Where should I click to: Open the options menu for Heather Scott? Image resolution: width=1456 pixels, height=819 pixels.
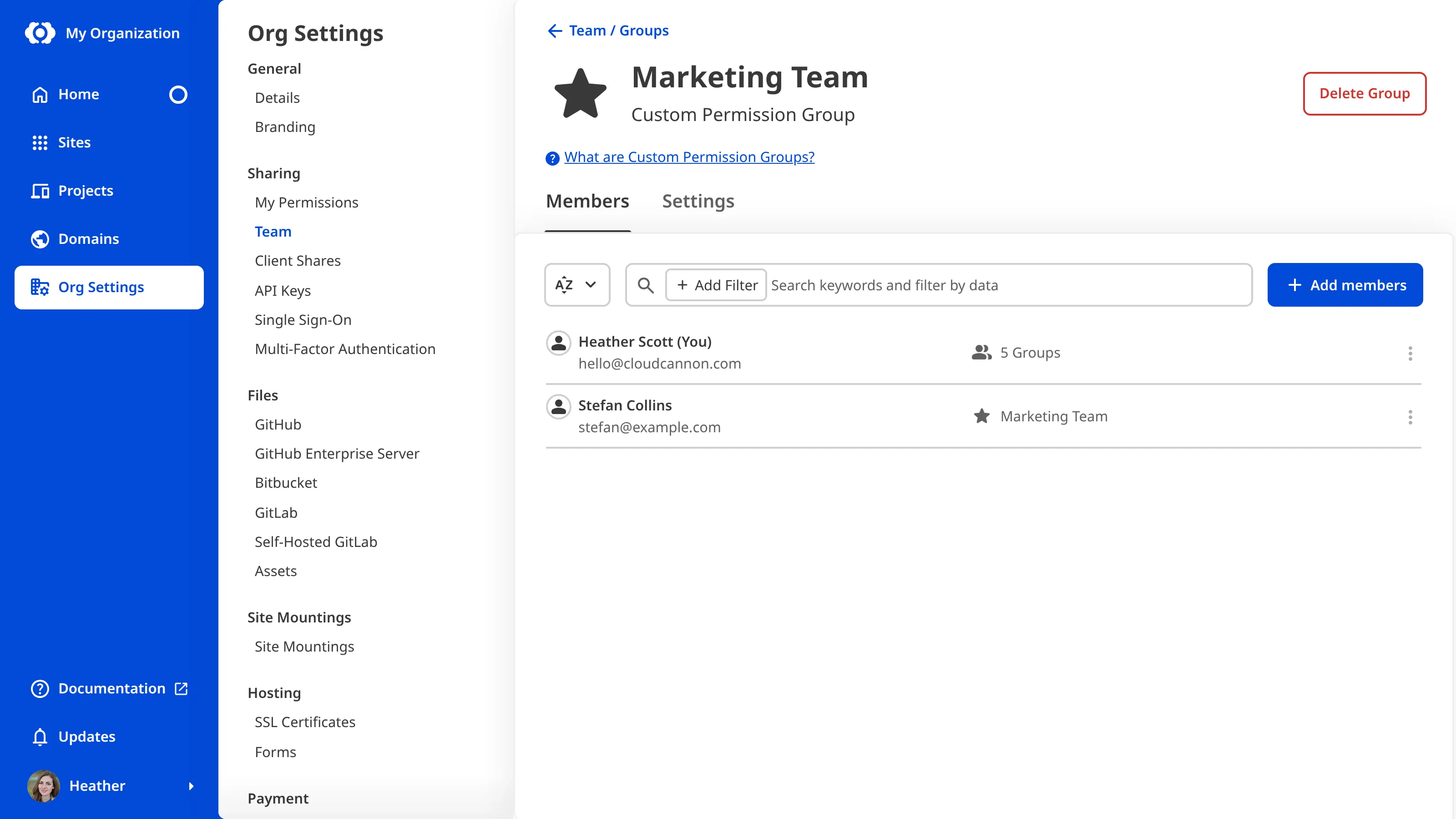click(x=1410, y=354)
